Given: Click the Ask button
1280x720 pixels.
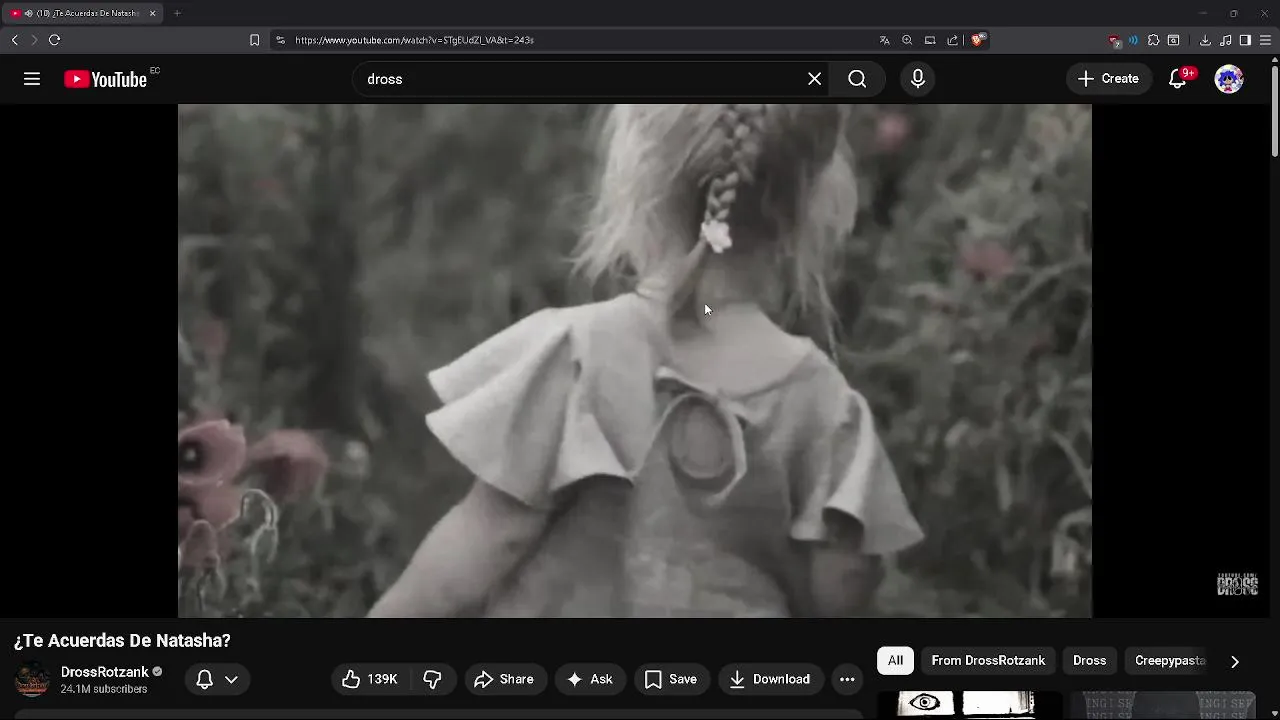Looking at the screenshot, I should coord(590,679).
